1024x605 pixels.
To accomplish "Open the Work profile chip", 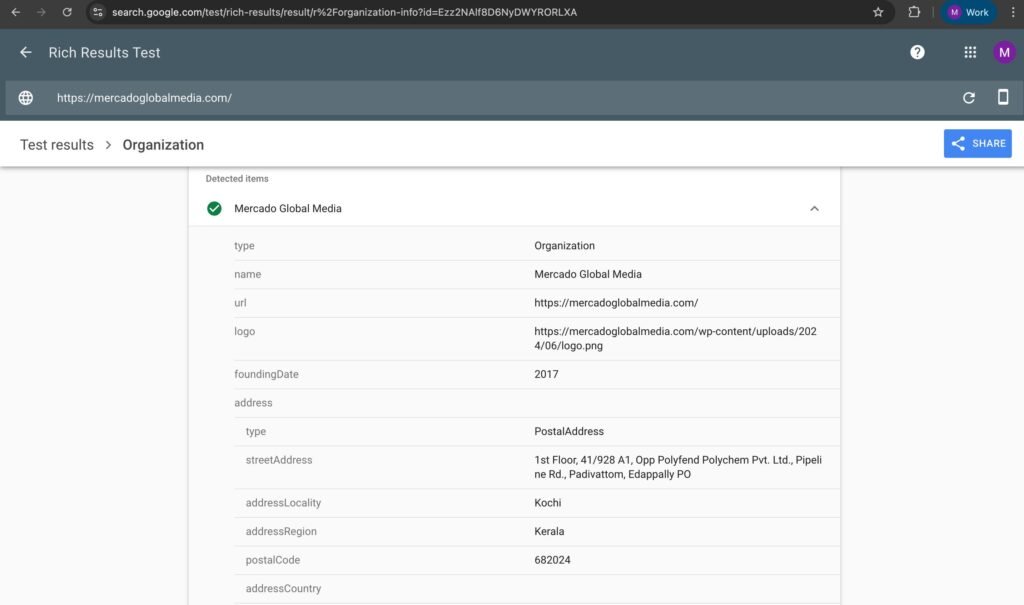I will (x=968, y=12).
